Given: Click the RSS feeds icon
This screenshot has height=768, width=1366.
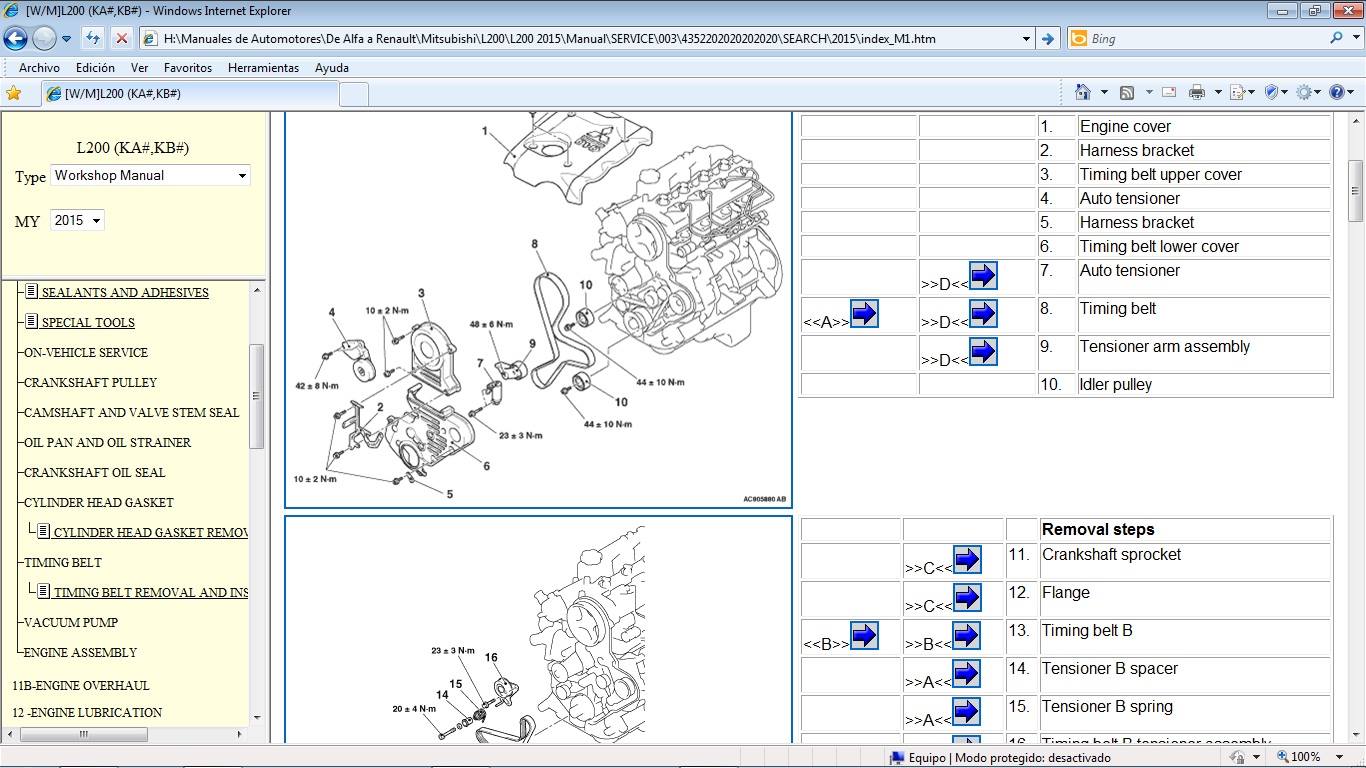Looking at the screenshot, I should point(1126,92).
